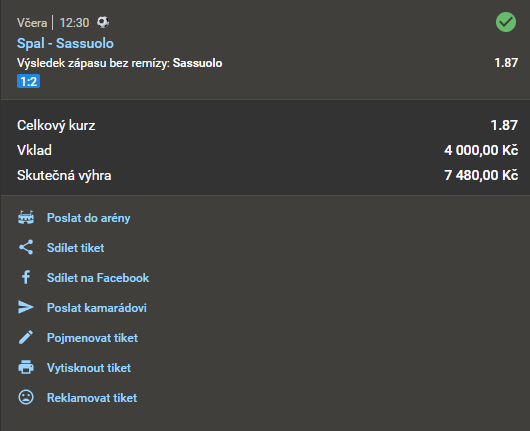The height and width of the screenshot is (431, 530).
Task: Click the share ticket icon
Action: [26, 247]
